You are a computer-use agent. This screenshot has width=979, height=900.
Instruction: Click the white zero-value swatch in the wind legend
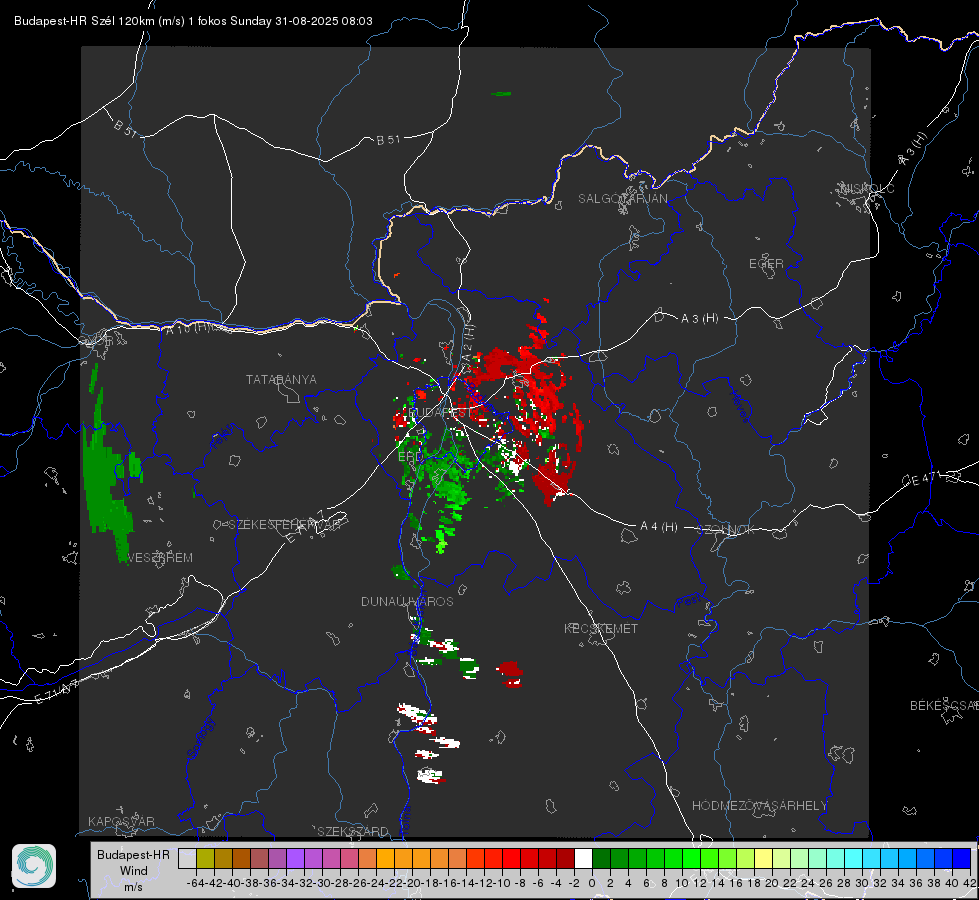click(583, 858)
